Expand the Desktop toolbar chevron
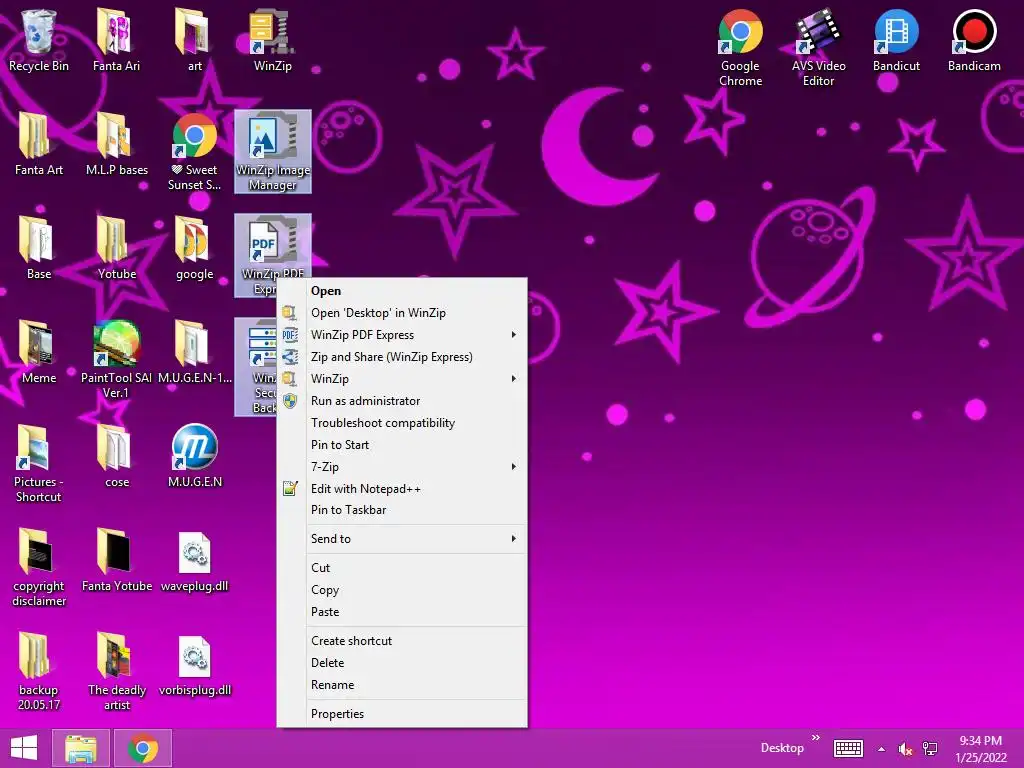Viewport: 1024px width, 768px height. [816, 738]
